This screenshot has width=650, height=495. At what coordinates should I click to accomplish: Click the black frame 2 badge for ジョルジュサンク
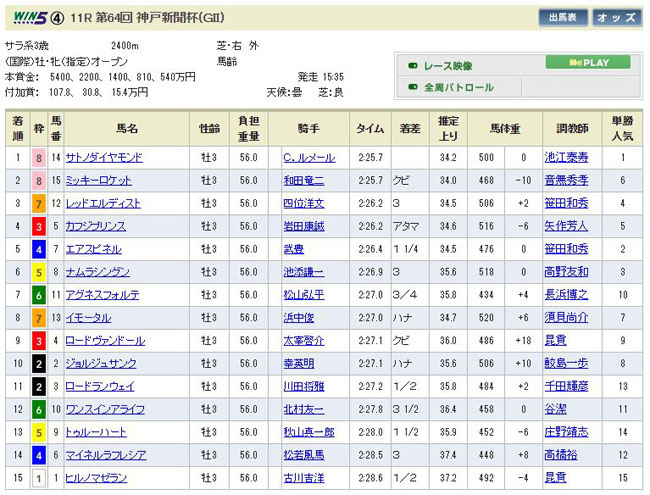tap(38, 364)
